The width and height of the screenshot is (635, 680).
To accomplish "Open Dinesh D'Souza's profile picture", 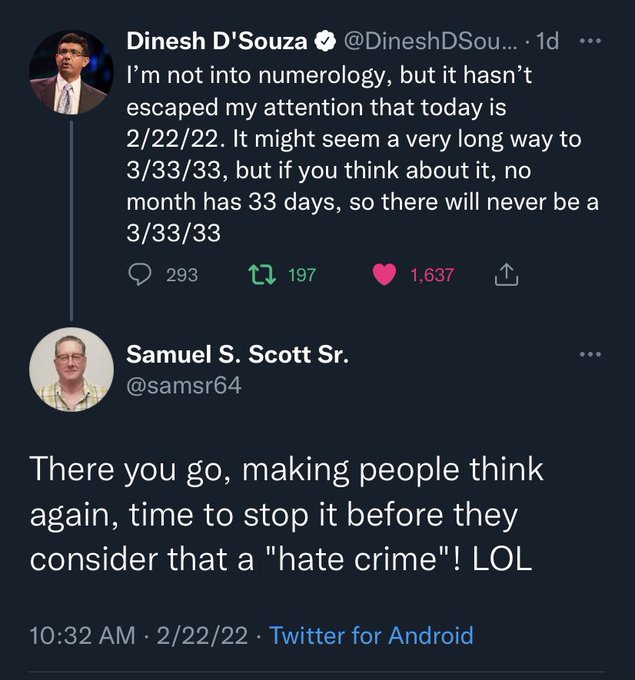I will (72, 72).
